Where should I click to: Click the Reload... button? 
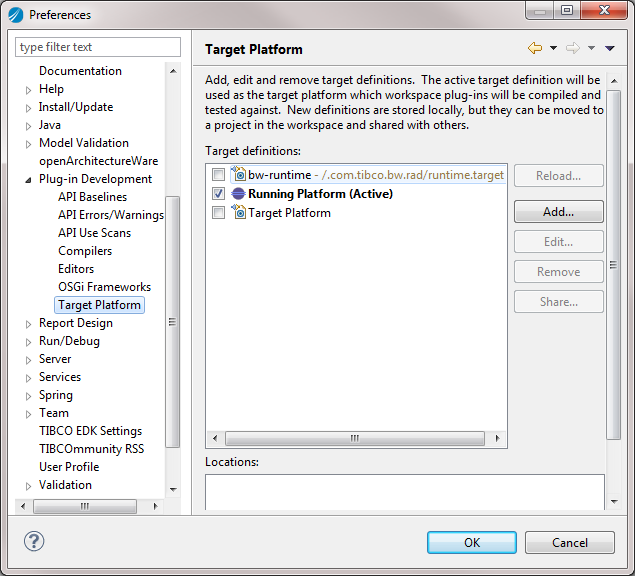click(558, 176)
